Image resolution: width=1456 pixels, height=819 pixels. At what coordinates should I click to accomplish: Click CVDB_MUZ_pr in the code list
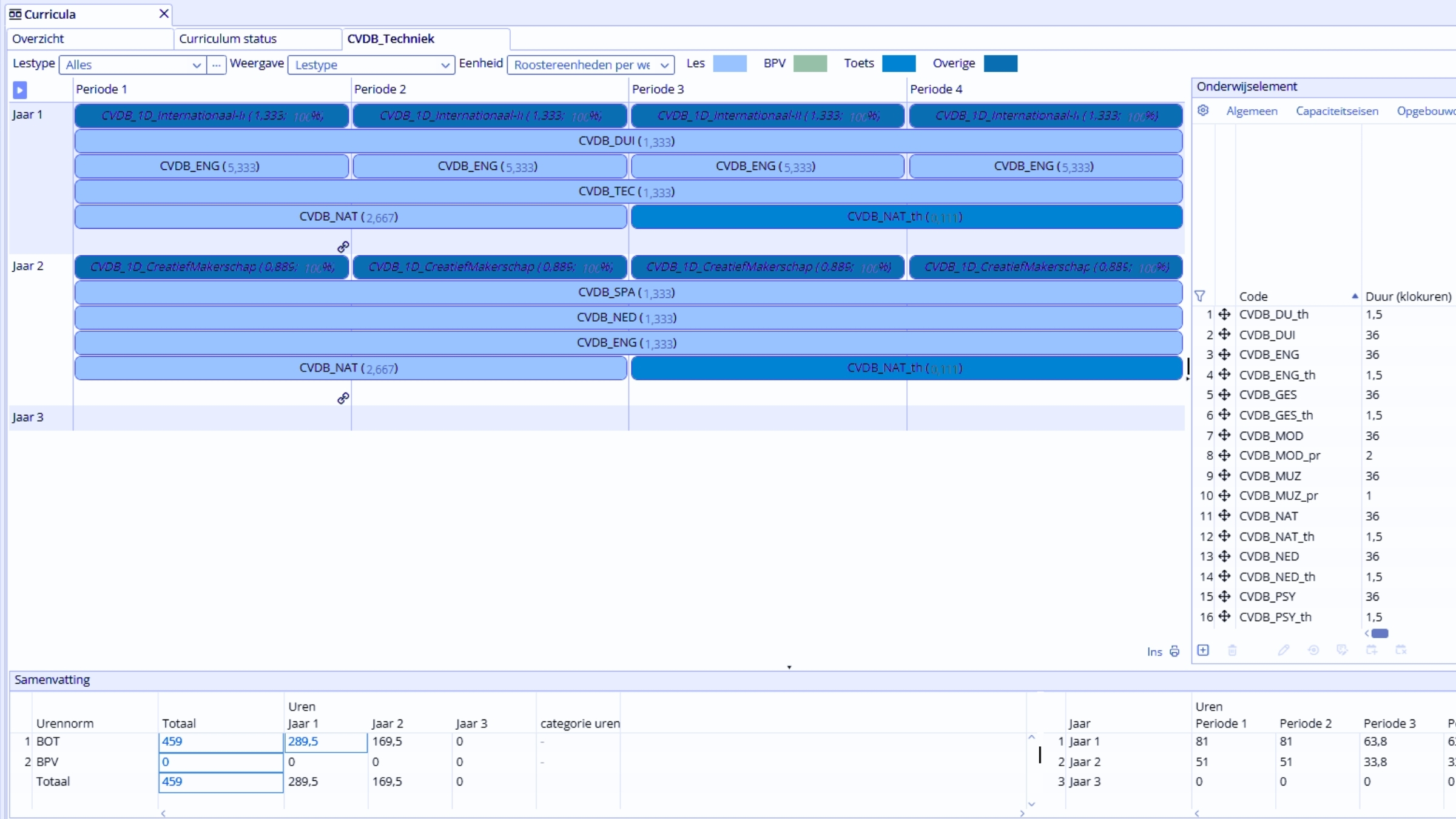click(1278, 496)
